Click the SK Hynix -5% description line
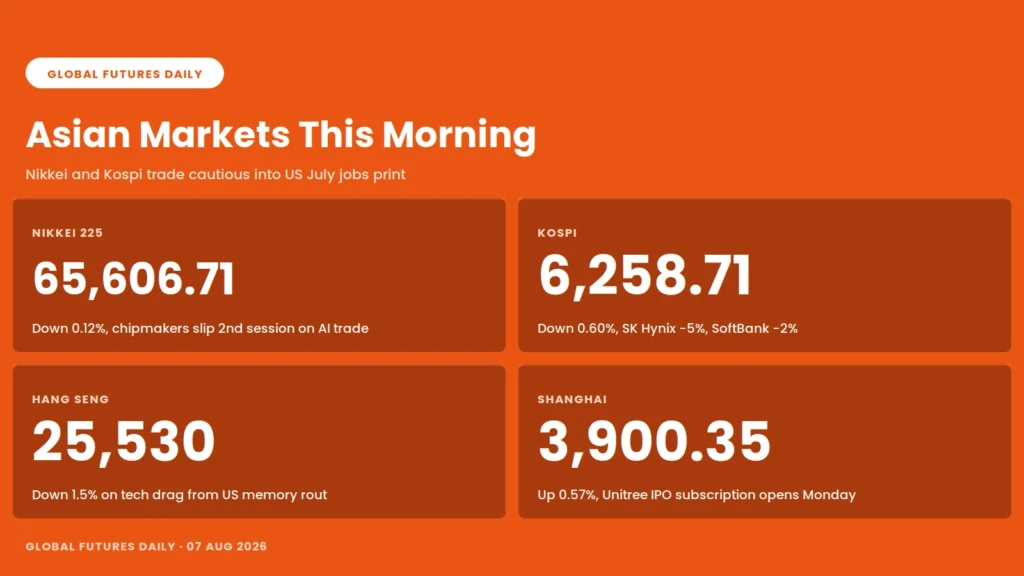The width and height of the screenshot is (1024, 576). 667,328
